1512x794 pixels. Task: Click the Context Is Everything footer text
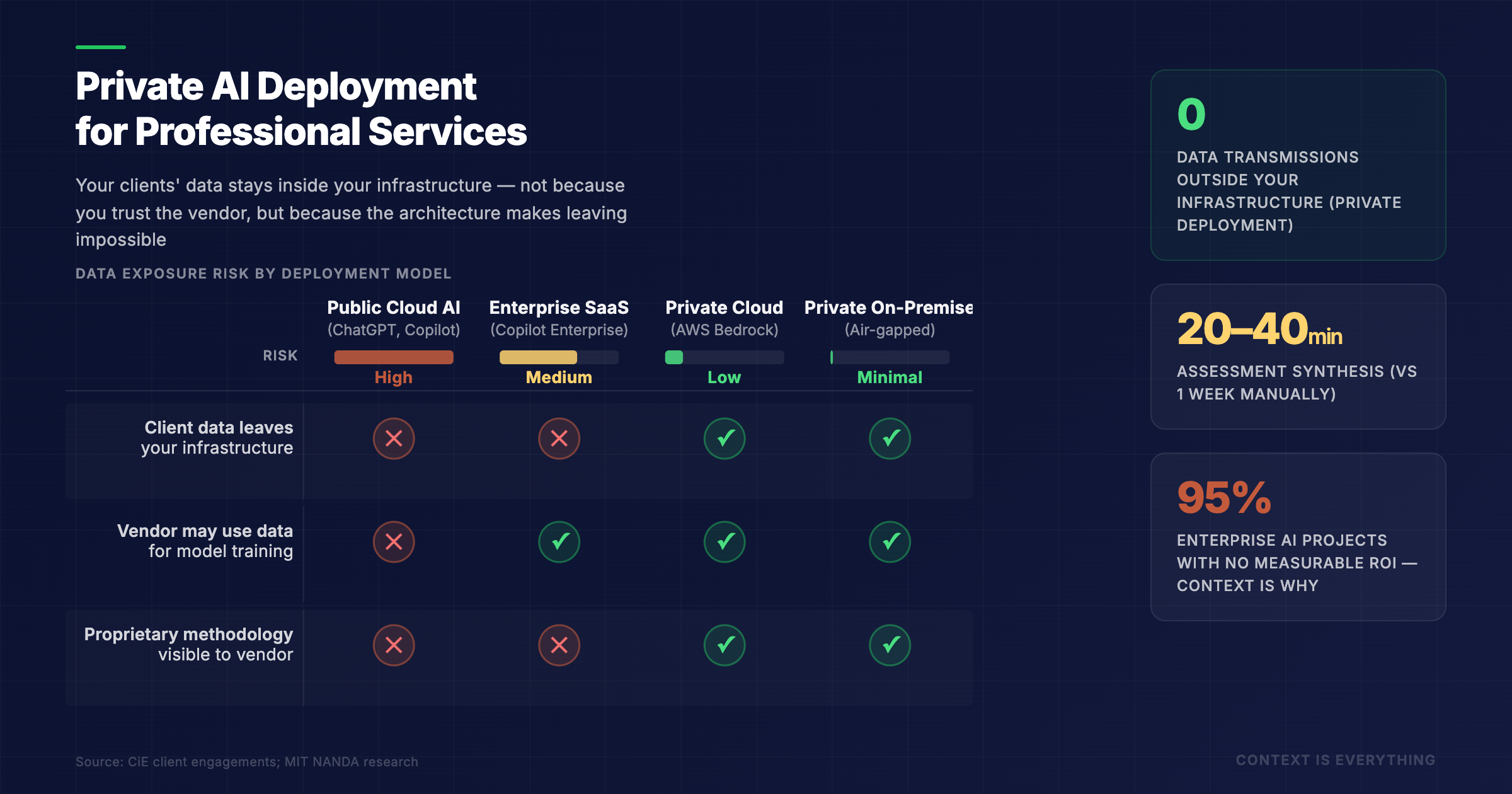[x=1335, y=761]
